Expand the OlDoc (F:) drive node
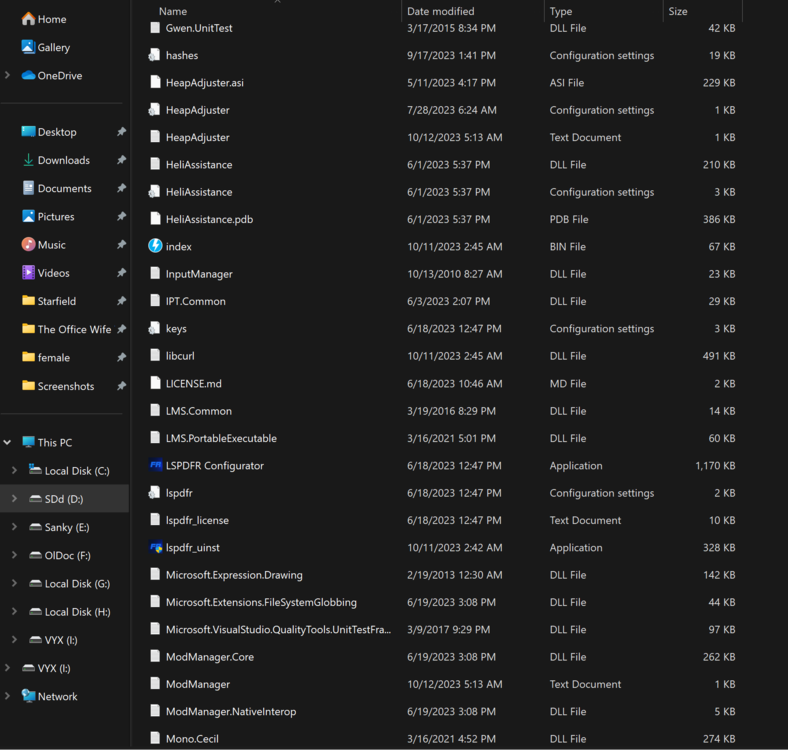Screen dimensions: 788x750 [x=15, y=555]
